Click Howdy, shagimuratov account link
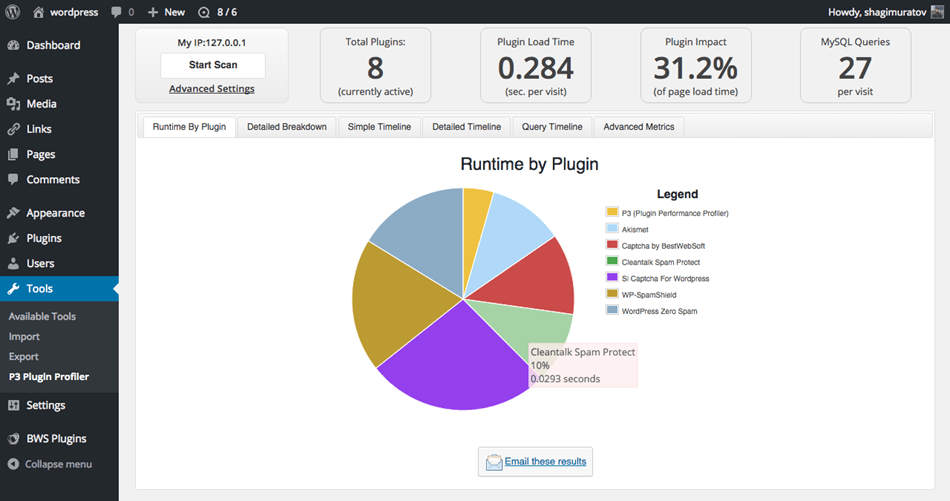Image resolution: width=950 pixels, height=501 pixels. point(877,12)
